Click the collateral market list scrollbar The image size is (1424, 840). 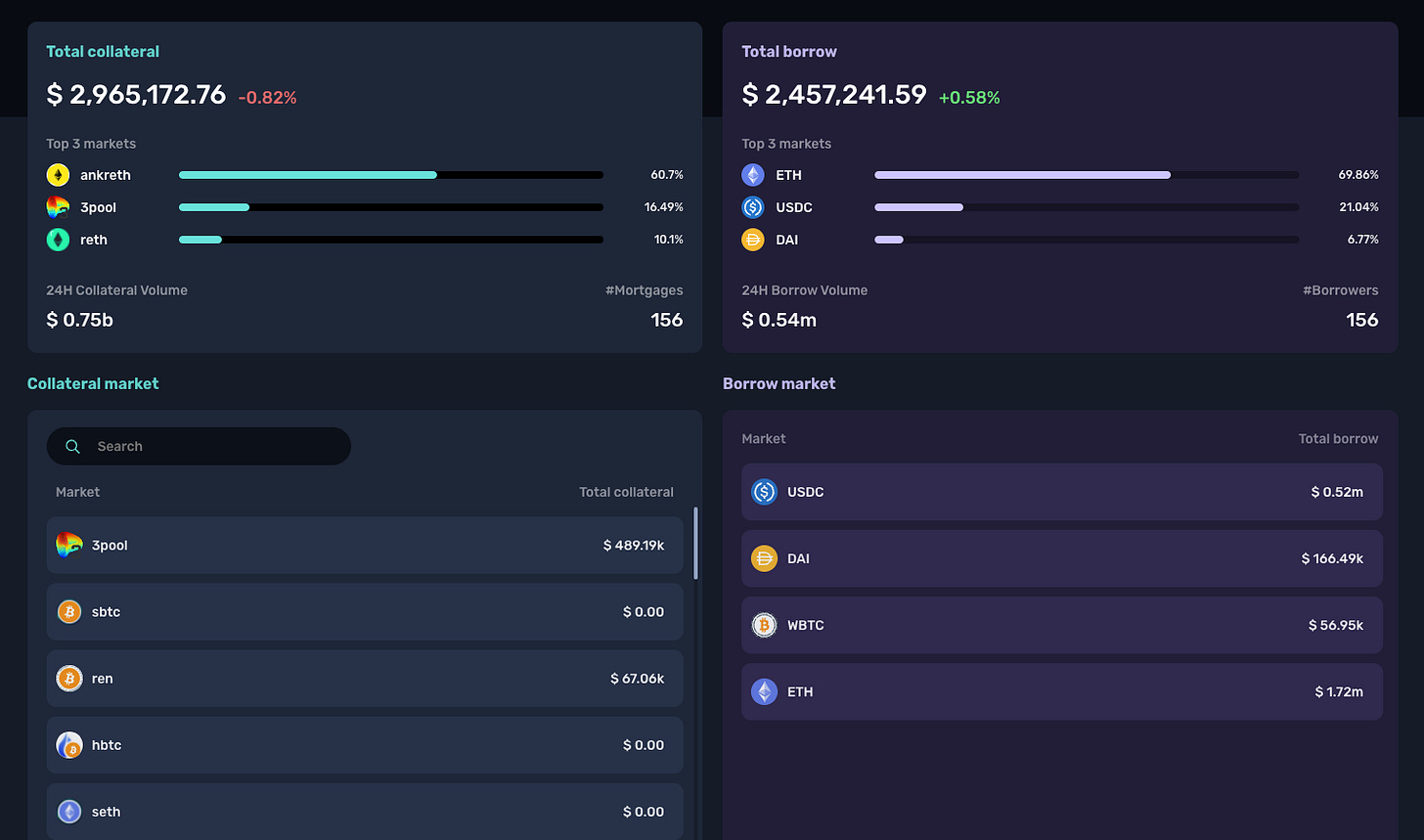[696, 543]
